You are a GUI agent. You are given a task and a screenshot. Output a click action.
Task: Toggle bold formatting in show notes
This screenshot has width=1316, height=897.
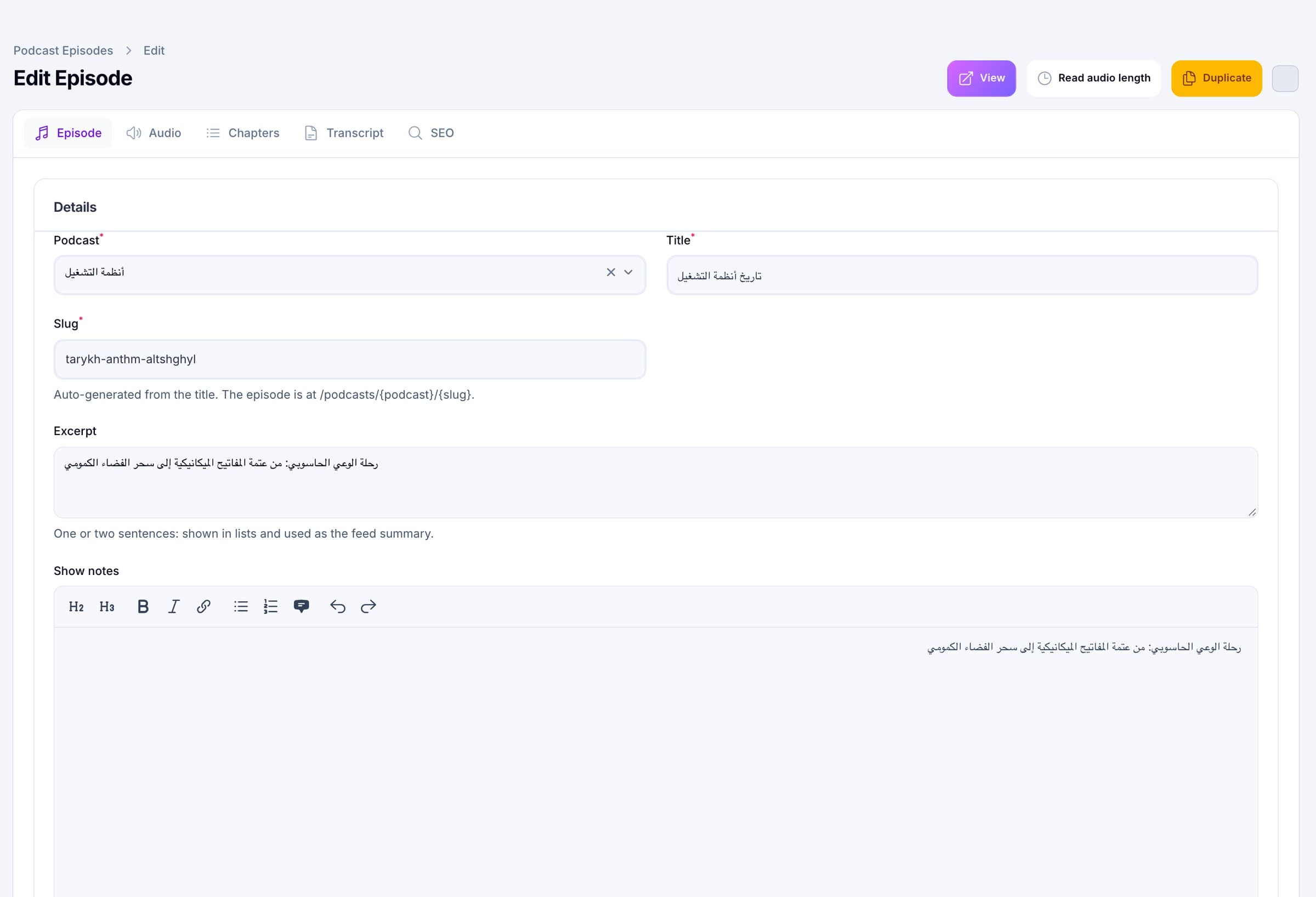click(x=143, y=606)
